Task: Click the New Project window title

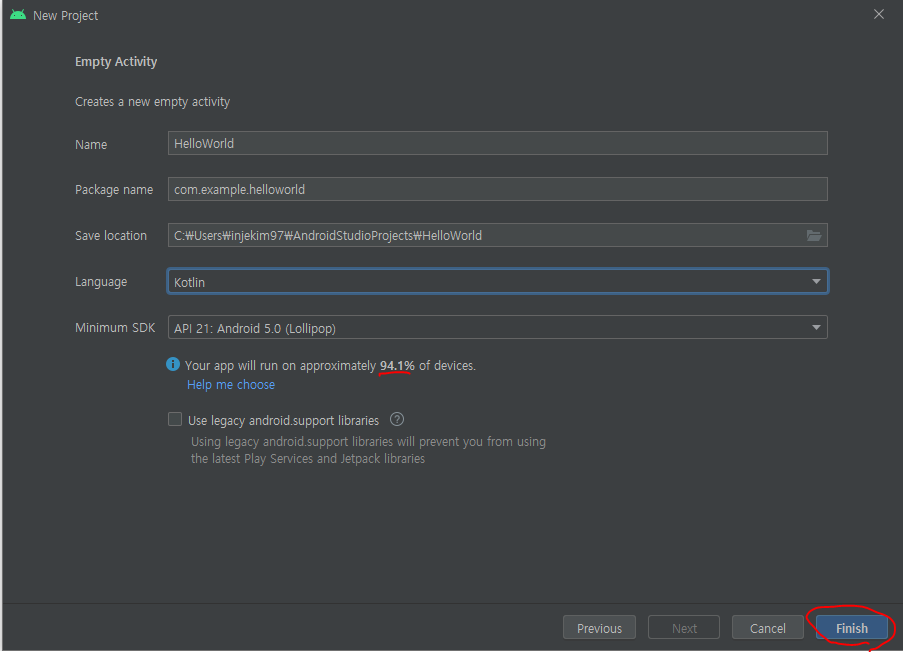Action: point(66,16)
